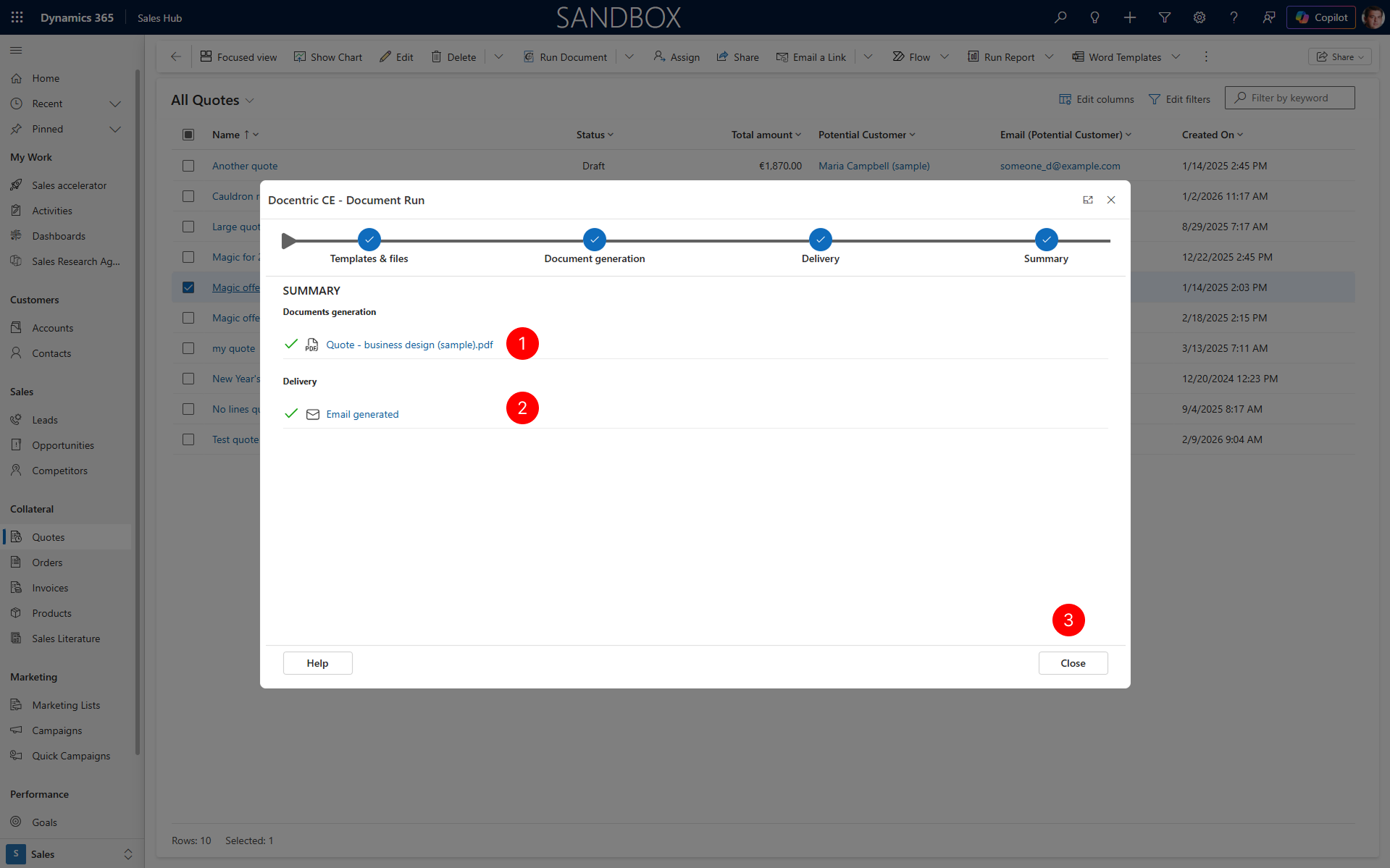Image resolution: width=1390 pixels, height=868 pixels.
Task: Click the play triangle at progress start
Action: click(288, 240)
